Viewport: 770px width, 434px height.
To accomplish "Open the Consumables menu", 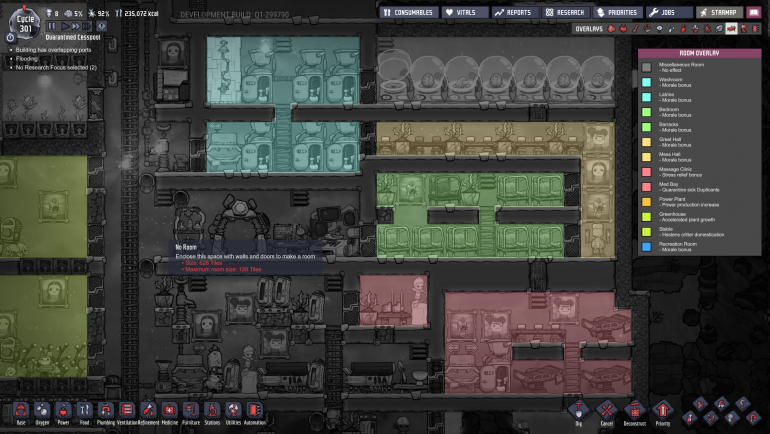I will tap(409, 12).
